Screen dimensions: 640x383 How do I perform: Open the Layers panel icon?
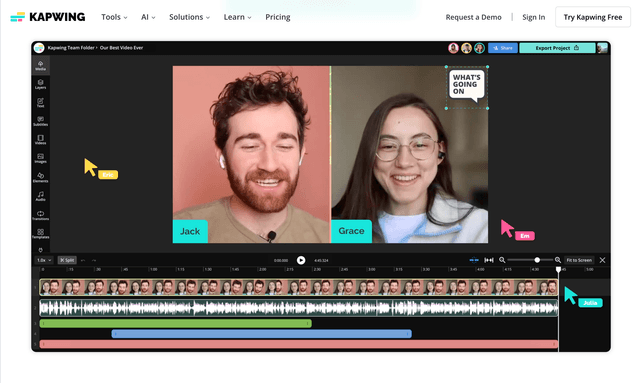tap(40, 84)
